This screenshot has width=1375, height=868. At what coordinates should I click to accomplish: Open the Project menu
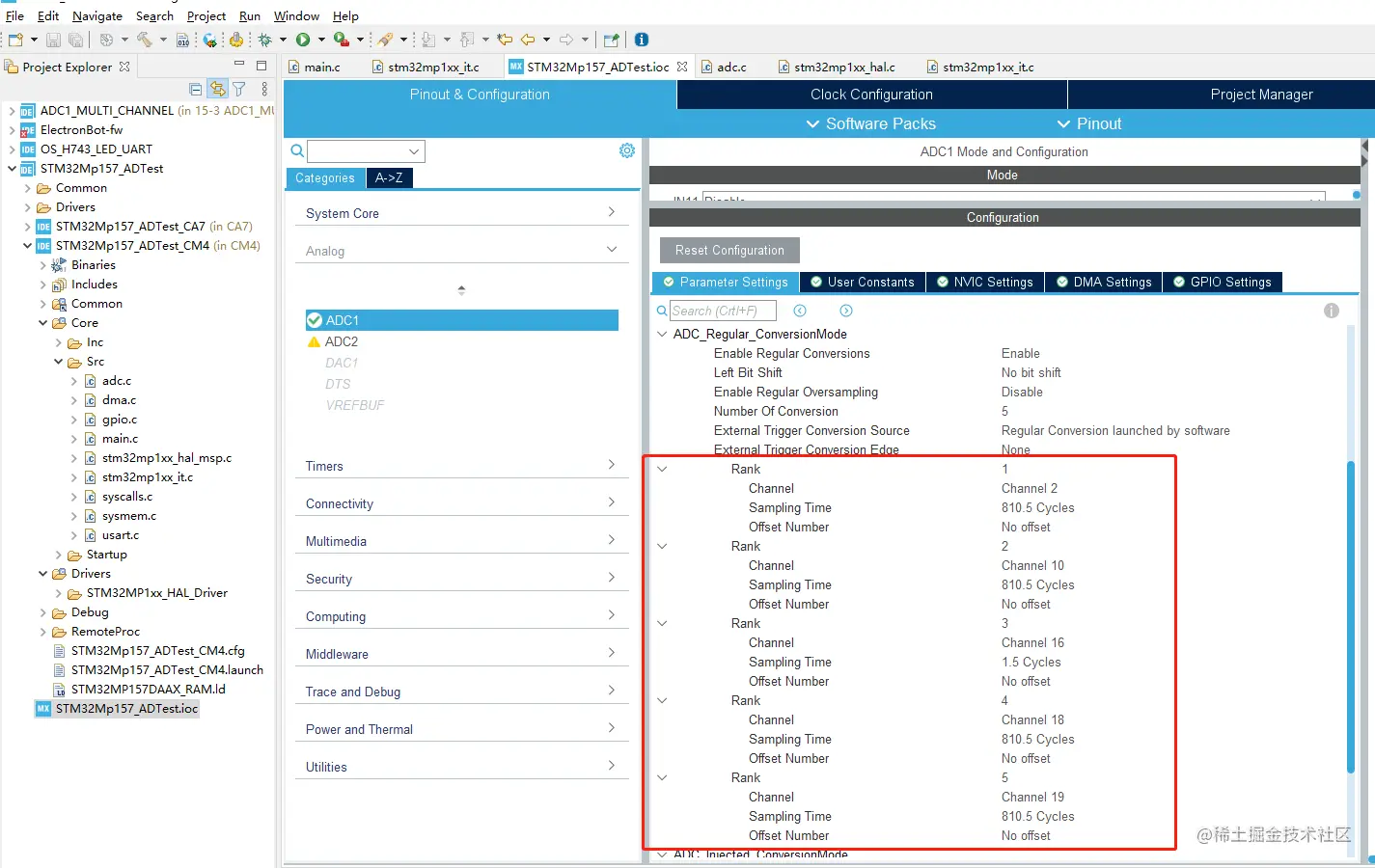(206, 15)
